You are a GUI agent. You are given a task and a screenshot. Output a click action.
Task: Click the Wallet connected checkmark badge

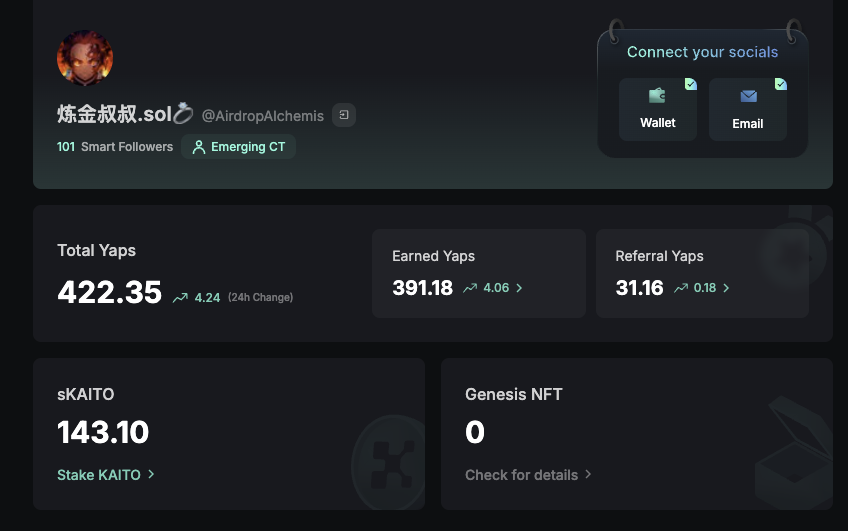pos(691,84)
